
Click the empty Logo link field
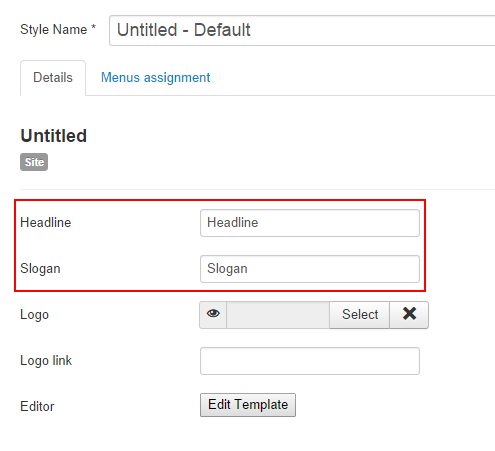tap(310, 361)
